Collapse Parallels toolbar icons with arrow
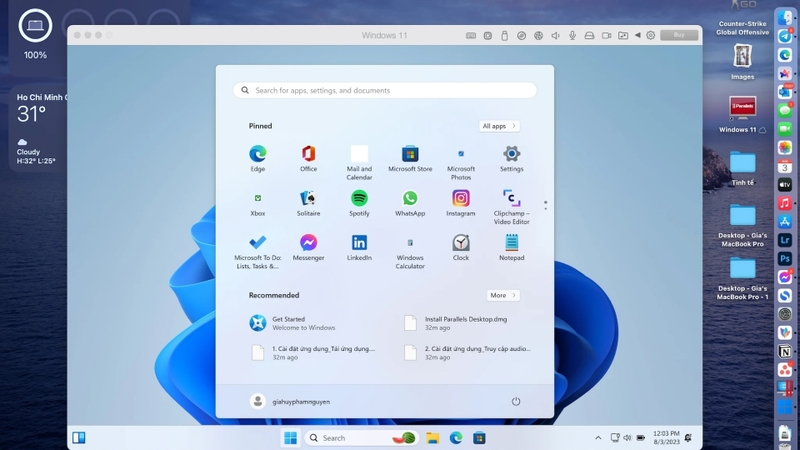Viewport: 800px width, 450px height. tap(637, 35)
